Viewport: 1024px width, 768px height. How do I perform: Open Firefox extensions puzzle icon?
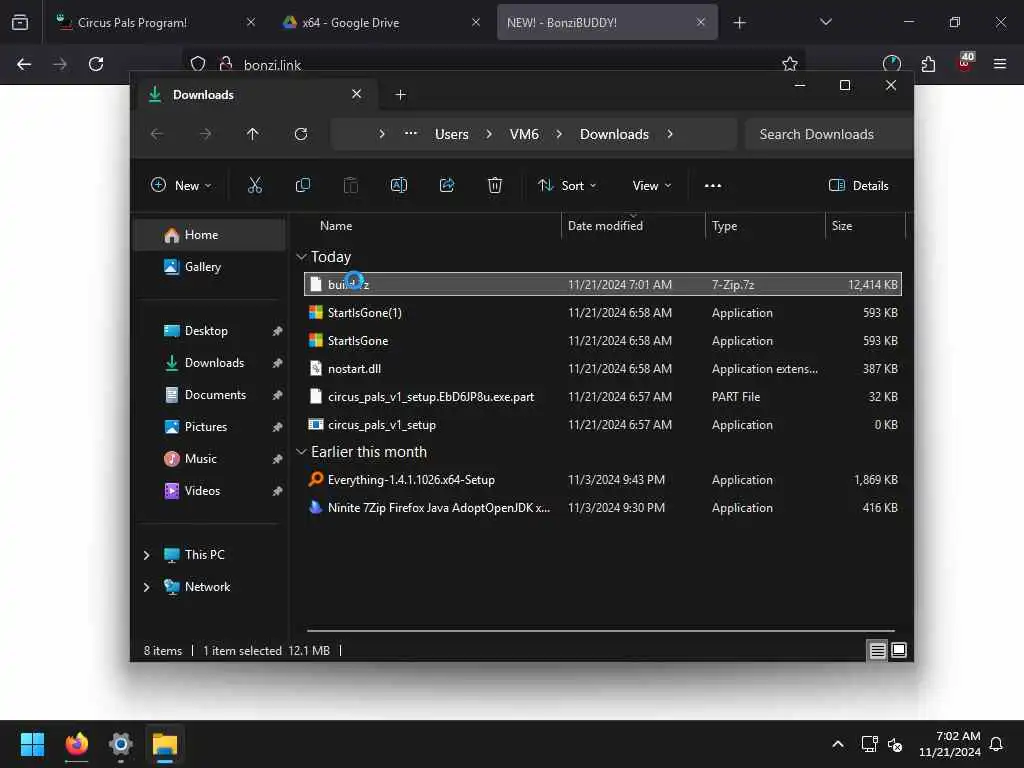pos(928,64)
